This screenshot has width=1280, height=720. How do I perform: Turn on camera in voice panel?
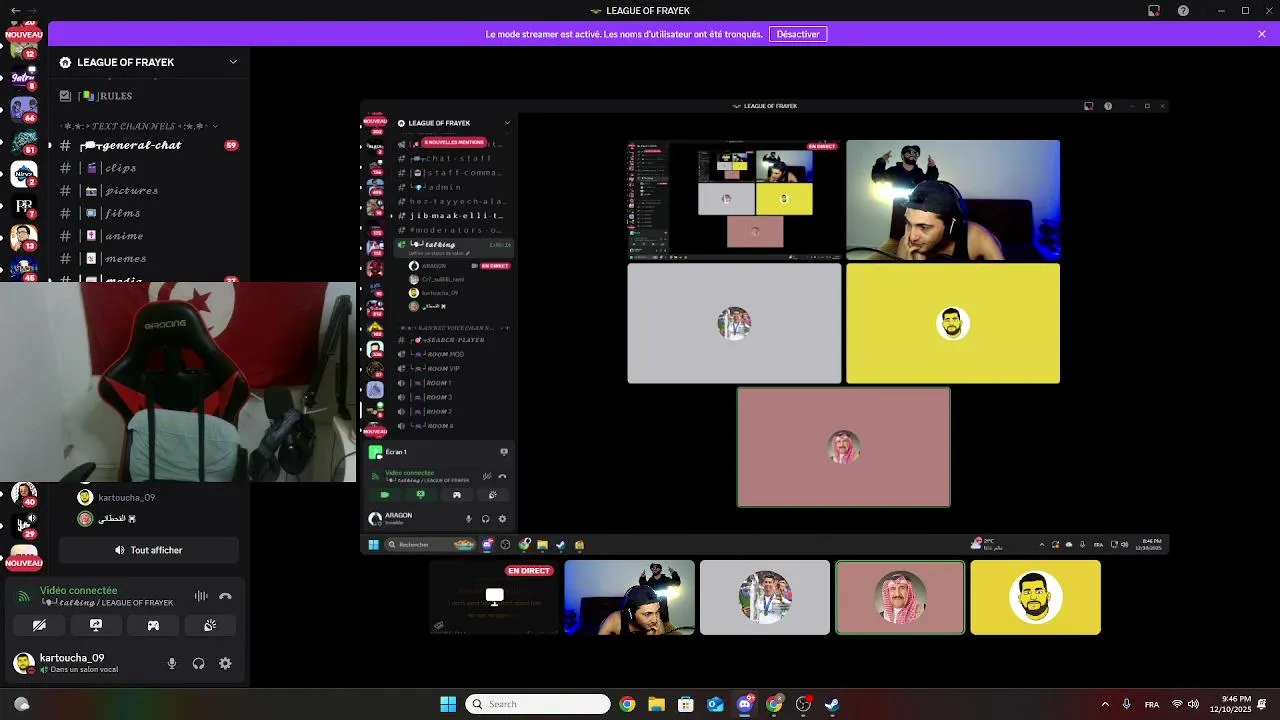tap(39, 625)
